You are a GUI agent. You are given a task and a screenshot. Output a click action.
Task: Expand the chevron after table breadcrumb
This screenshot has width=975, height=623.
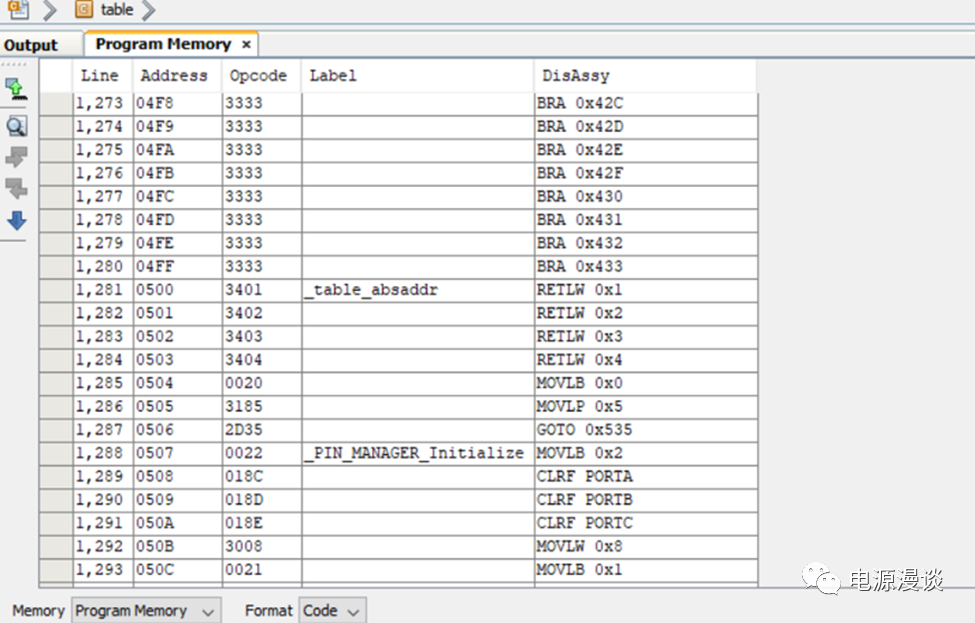[149, 10]
